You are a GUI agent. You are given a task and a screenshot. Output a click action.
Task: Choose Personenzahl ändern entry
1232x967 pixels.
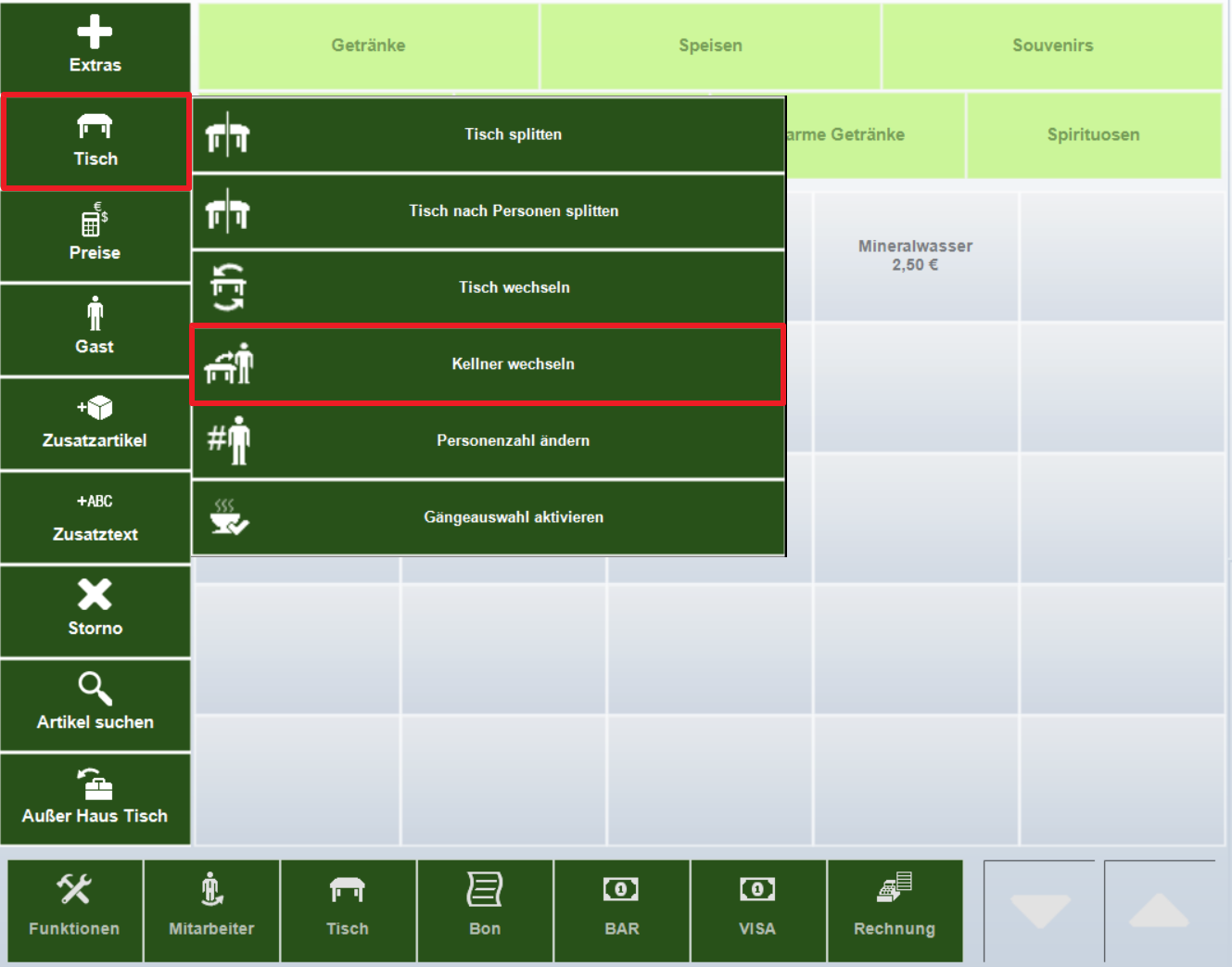(489, 440)
